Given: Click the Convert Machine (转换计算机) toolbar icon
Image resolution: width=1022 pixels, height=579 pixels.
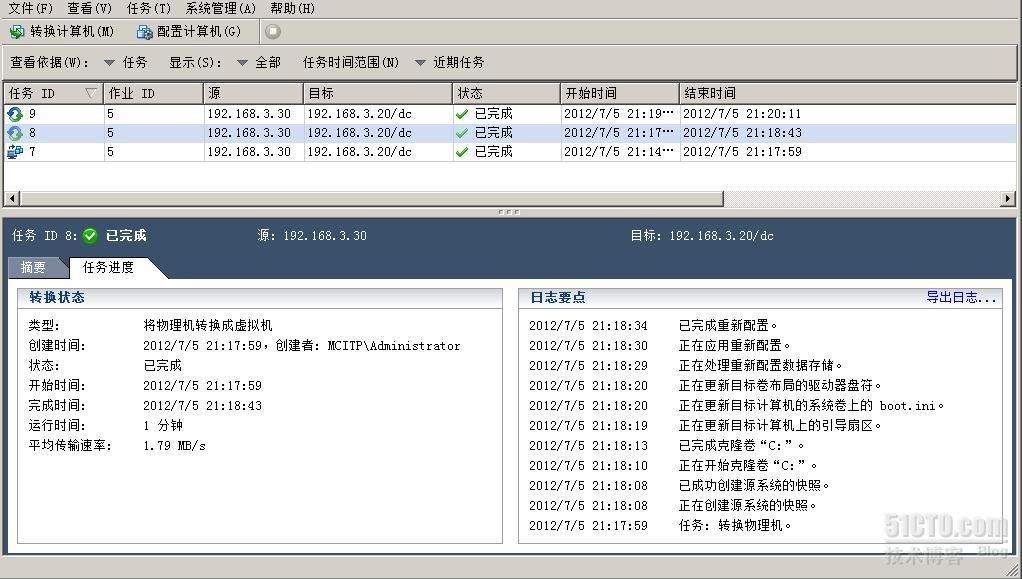Looking at the screenshot, I should click(x=17, y=31).
